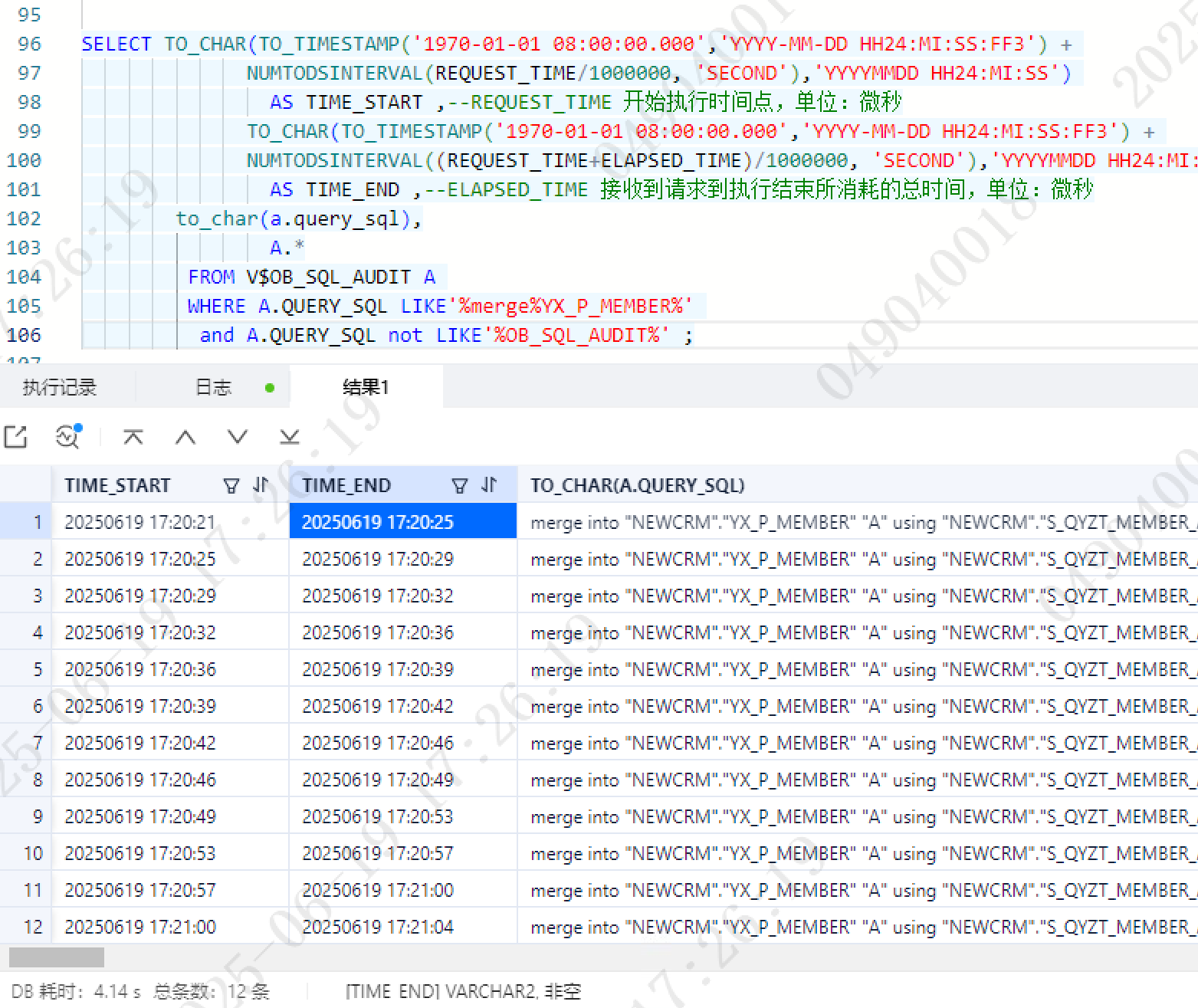Select DB 耗时 4.14 s status text

point(76,992)
